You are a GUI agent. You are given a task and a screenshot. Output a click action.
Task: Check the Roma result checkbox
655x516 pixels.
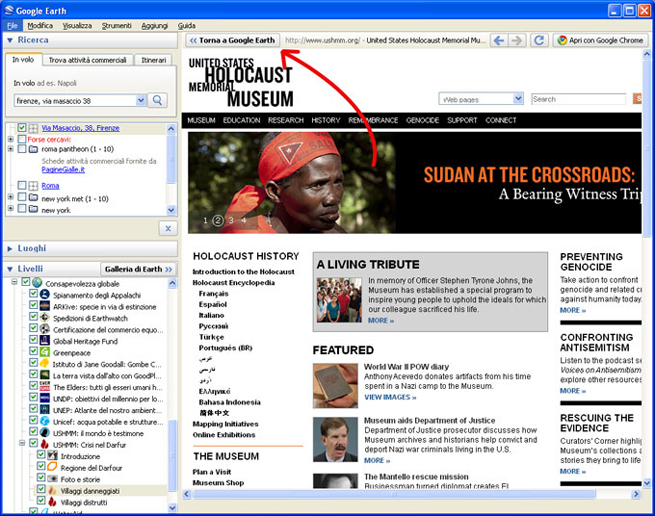22,186
